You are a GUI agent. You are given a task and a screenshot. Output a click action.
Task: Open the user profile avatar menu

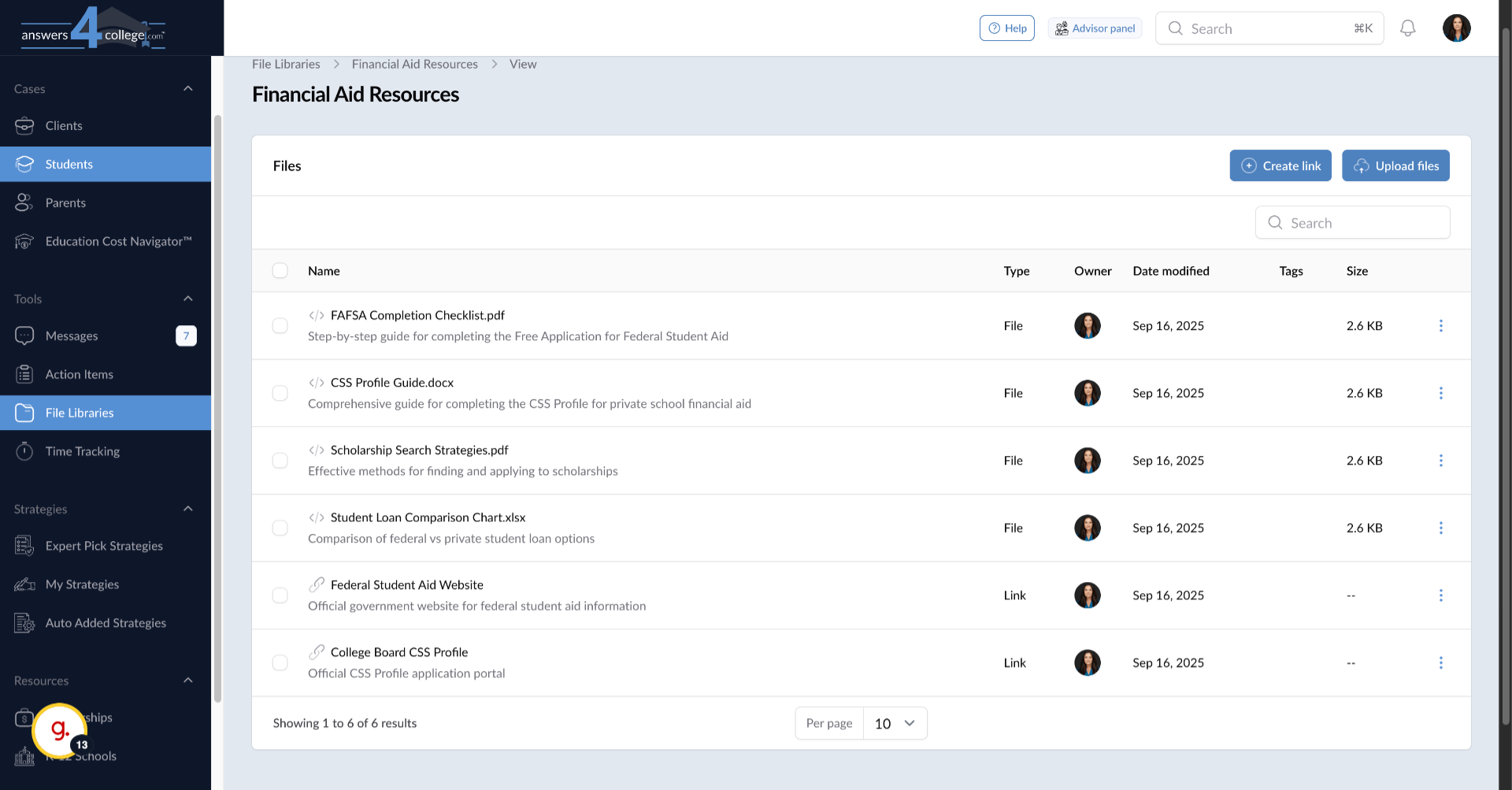1456,28
